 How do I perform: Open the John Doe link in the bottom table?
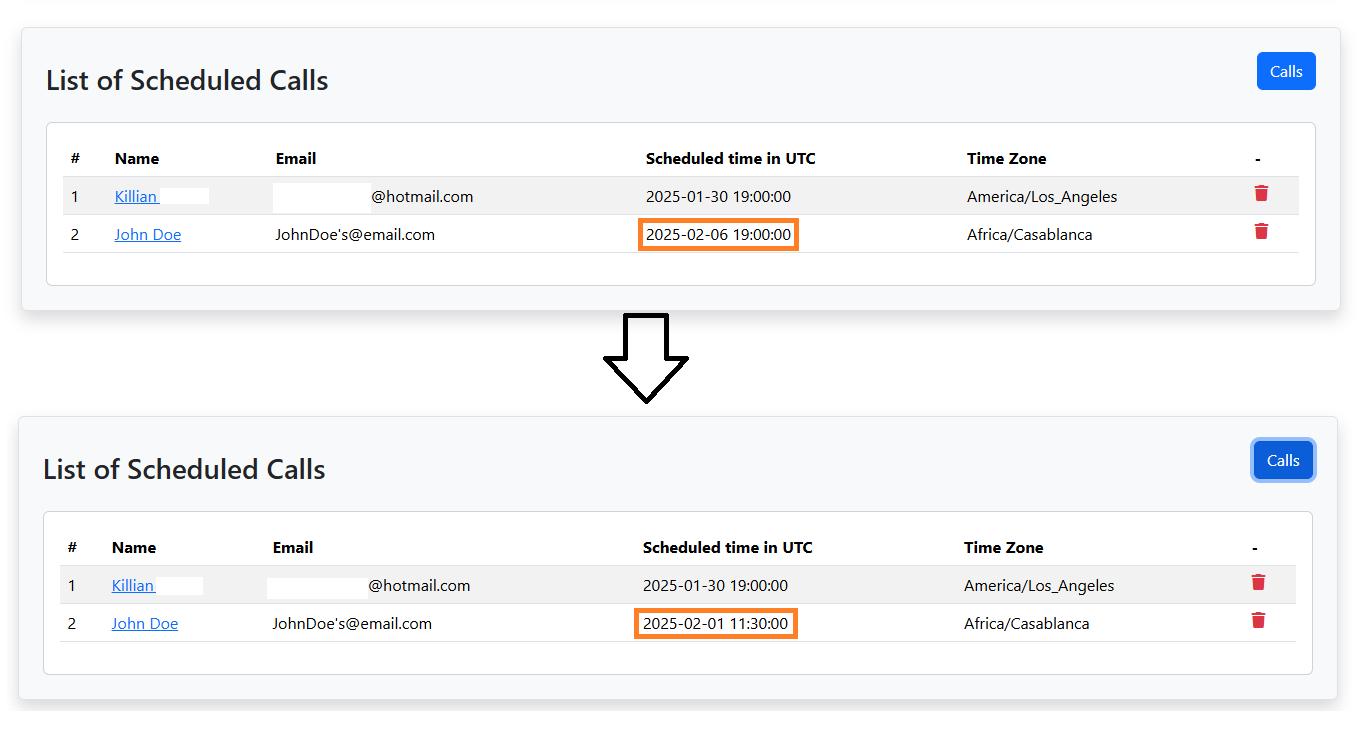[145, 624]
